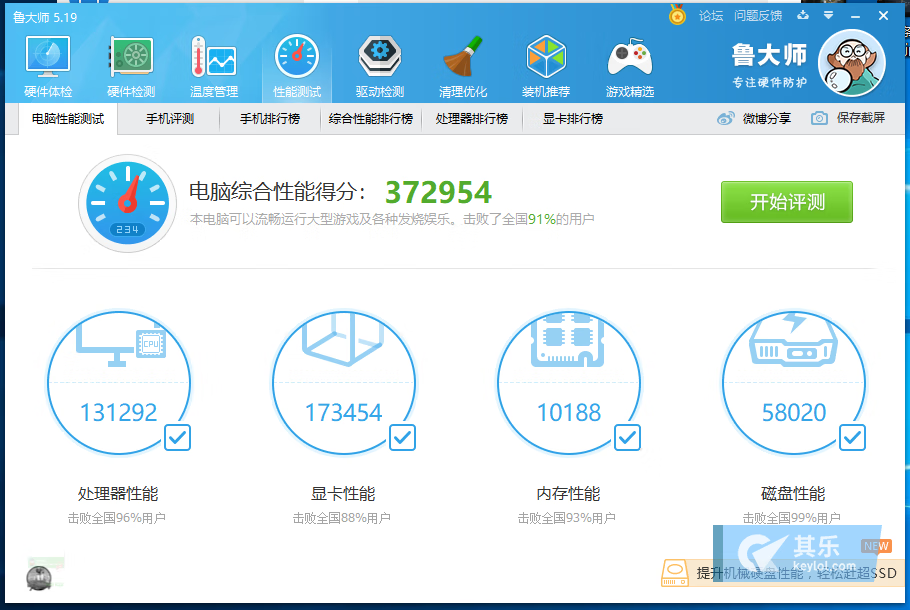910x610 pixels.
Task: Switch to the 手机评测 tab
Action: pos(170,119)
